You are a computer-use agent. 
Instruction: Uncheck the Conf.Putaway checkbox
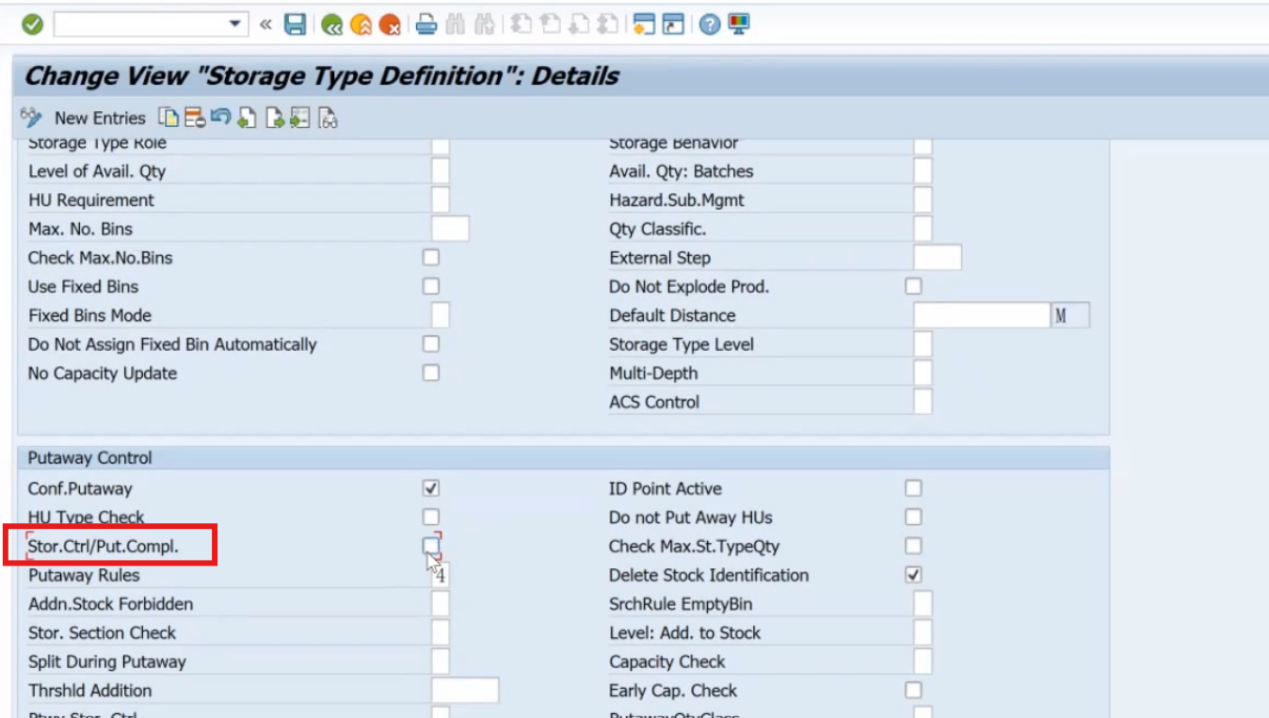click(431, 488)
